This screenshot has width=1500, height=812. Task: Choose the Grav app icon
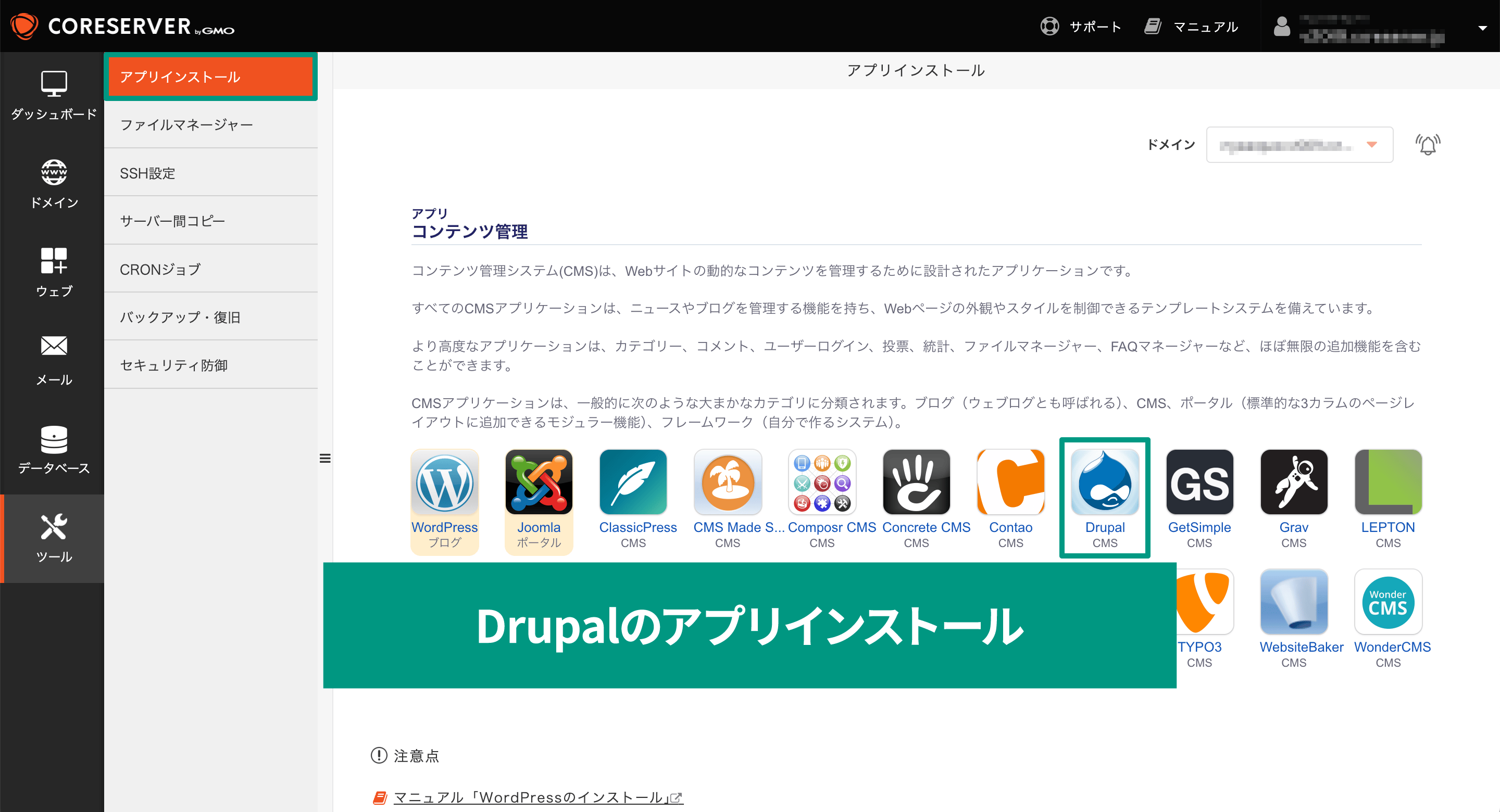[1294, 482]
